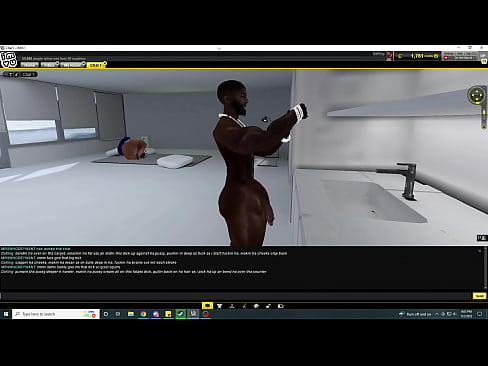The width and height of the screenshot is (488, 366).
Task: Click the avatar pose icon in bottom toolbar
Action: [232, 306]
